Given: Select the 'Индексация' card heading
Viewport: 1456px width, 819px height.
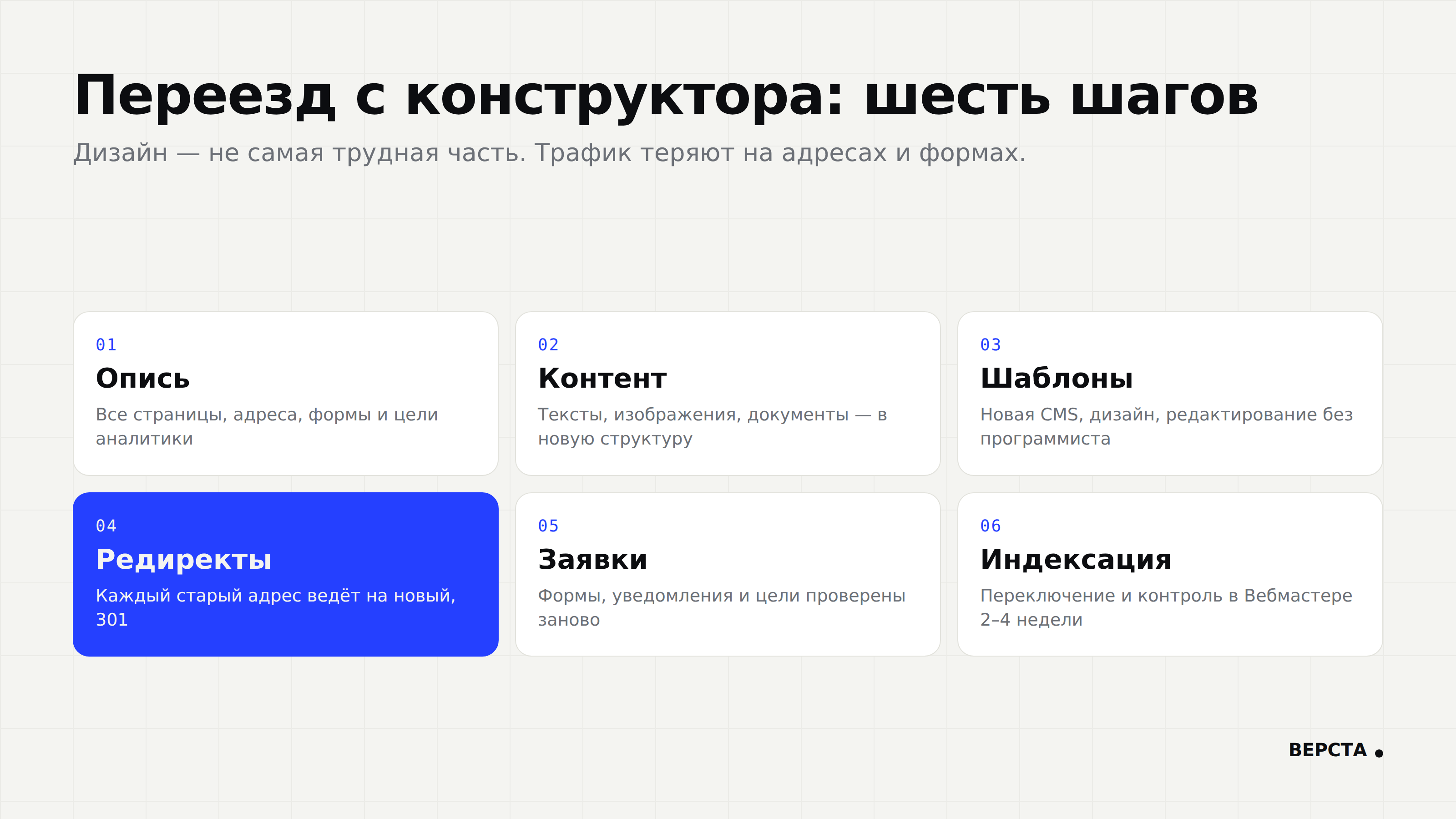Looking at the screenshot, I should (1076, 559).
